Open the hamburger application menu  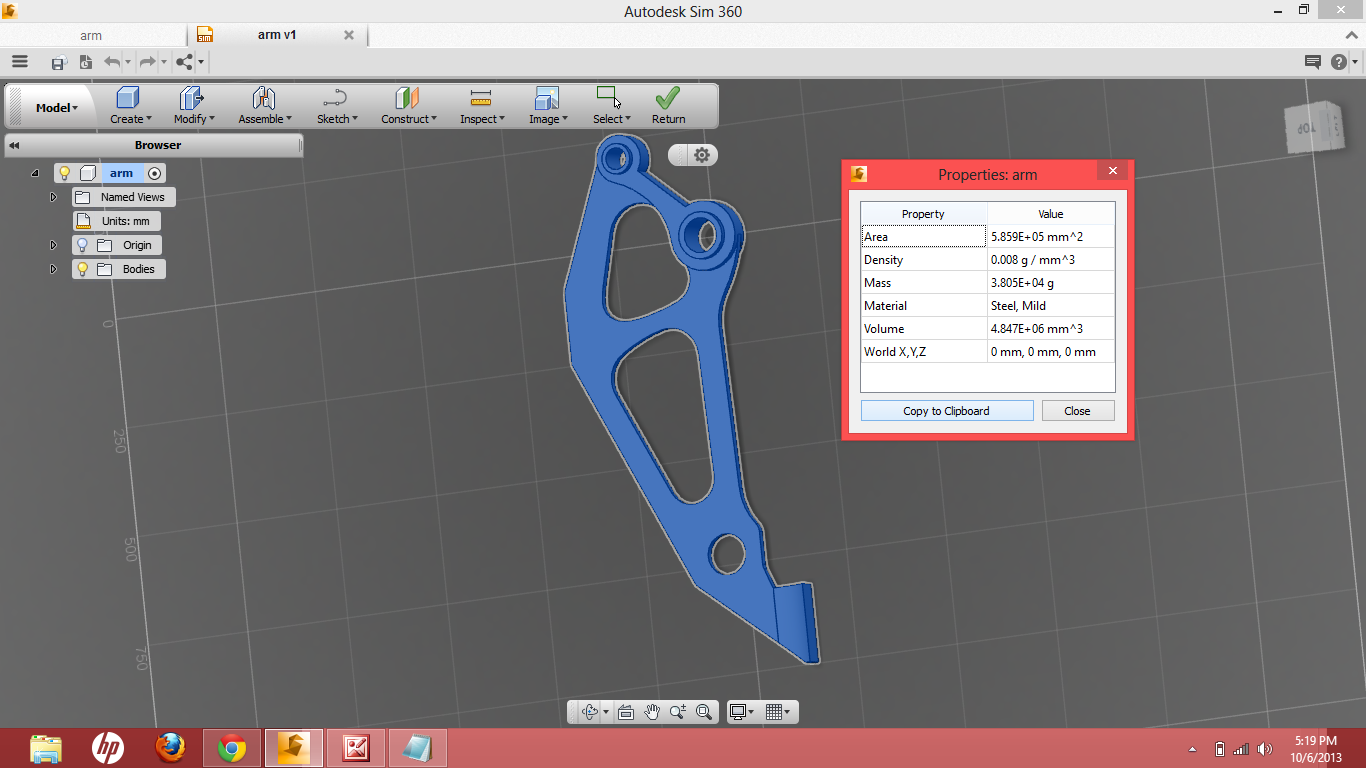(x=20, y=61)
